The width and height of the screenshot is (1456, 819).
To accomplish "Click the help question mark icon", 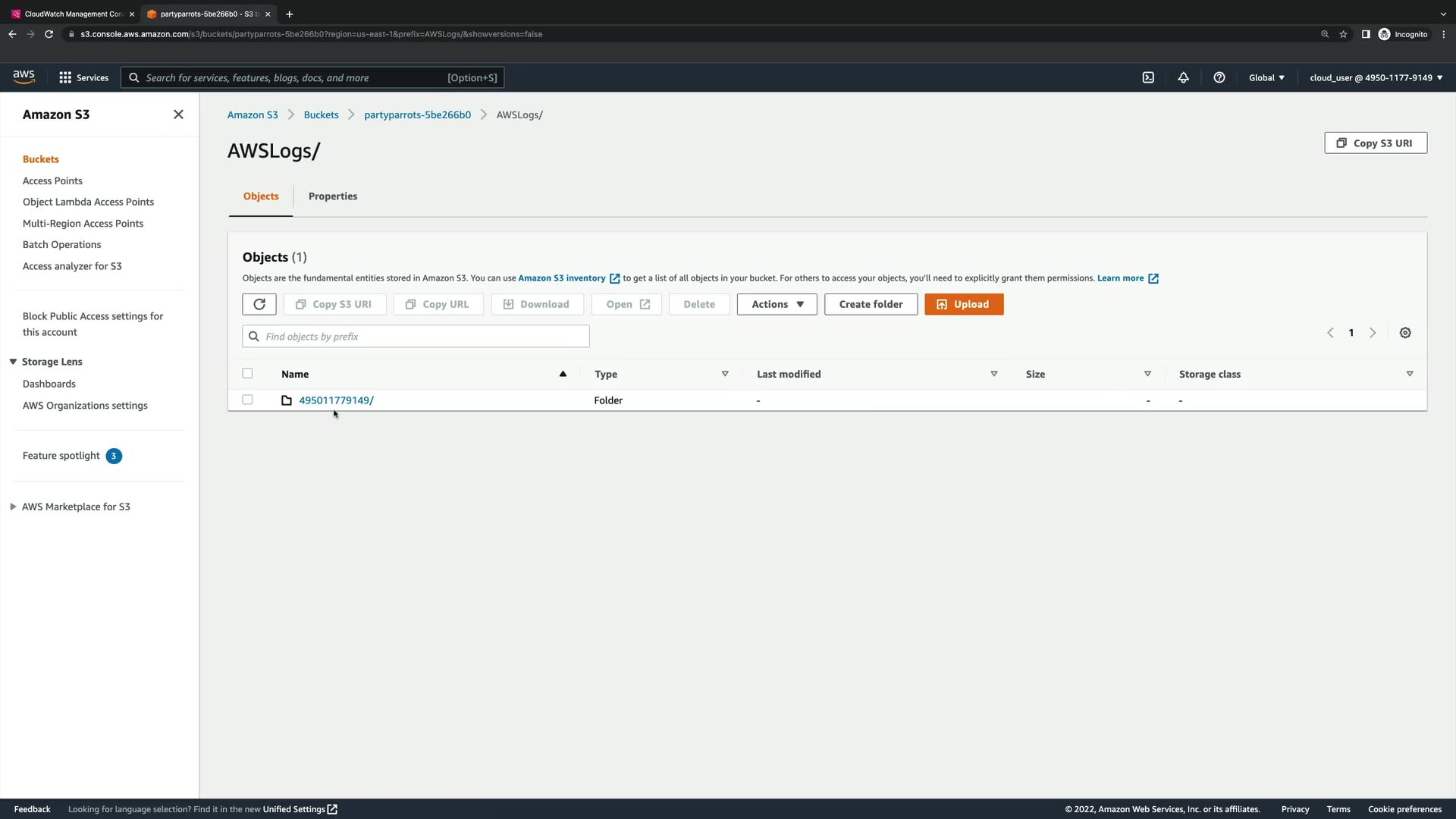I will tap(1219, 77).
